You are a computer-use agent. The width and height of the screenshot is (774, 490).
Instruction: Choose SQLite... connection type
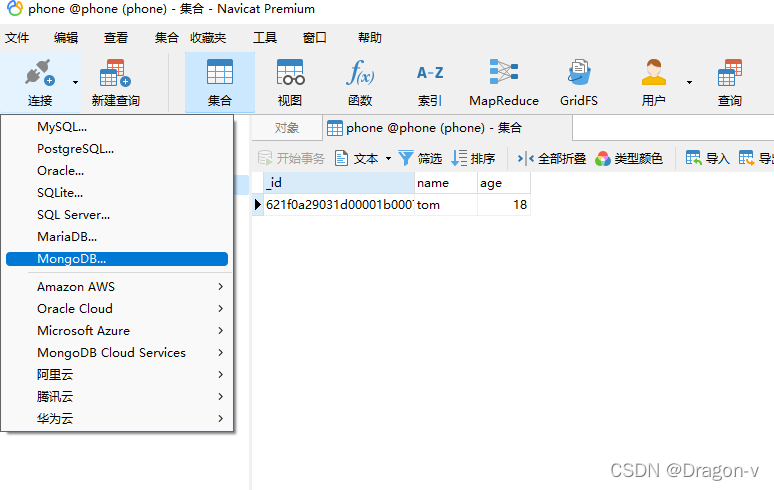117,193
